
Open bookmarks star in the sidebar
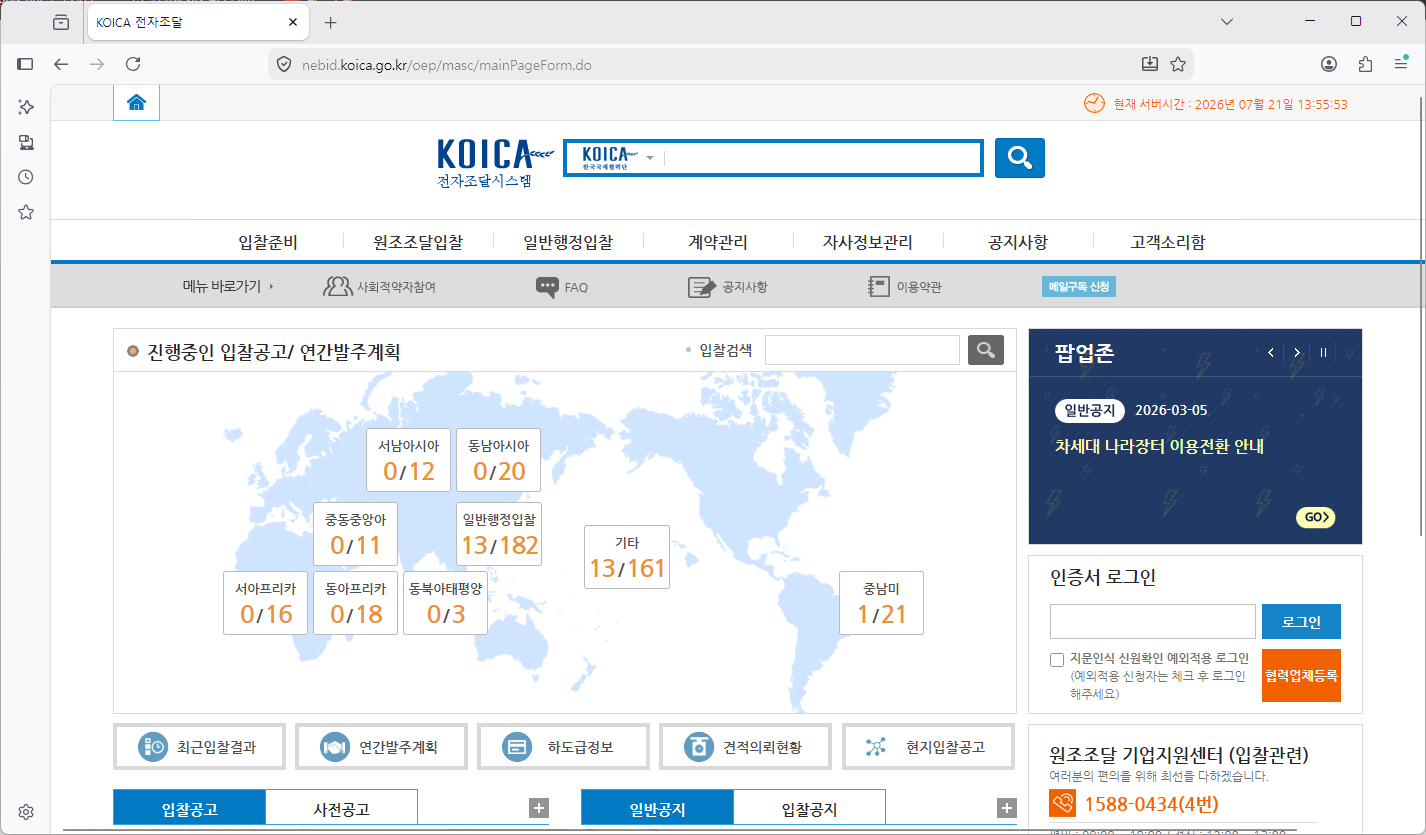(26, 212)
